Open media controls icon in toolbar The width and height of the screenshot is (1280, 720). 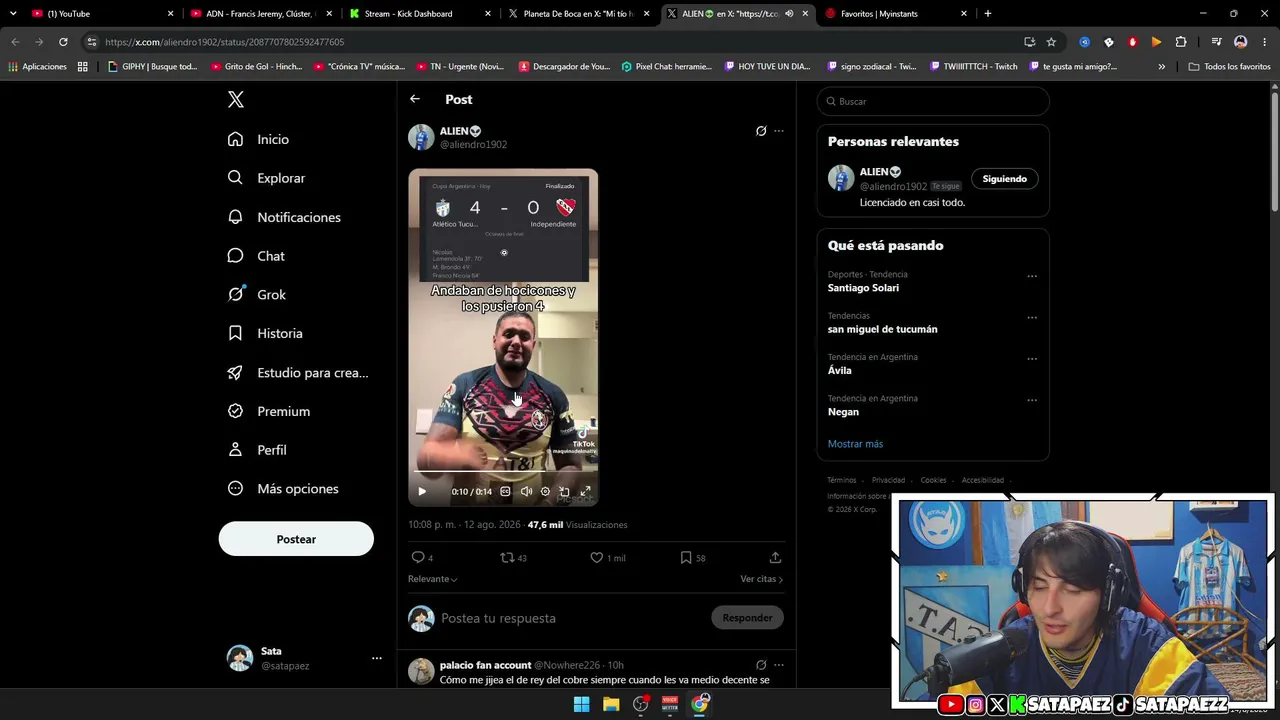(x=1216, y=42)
